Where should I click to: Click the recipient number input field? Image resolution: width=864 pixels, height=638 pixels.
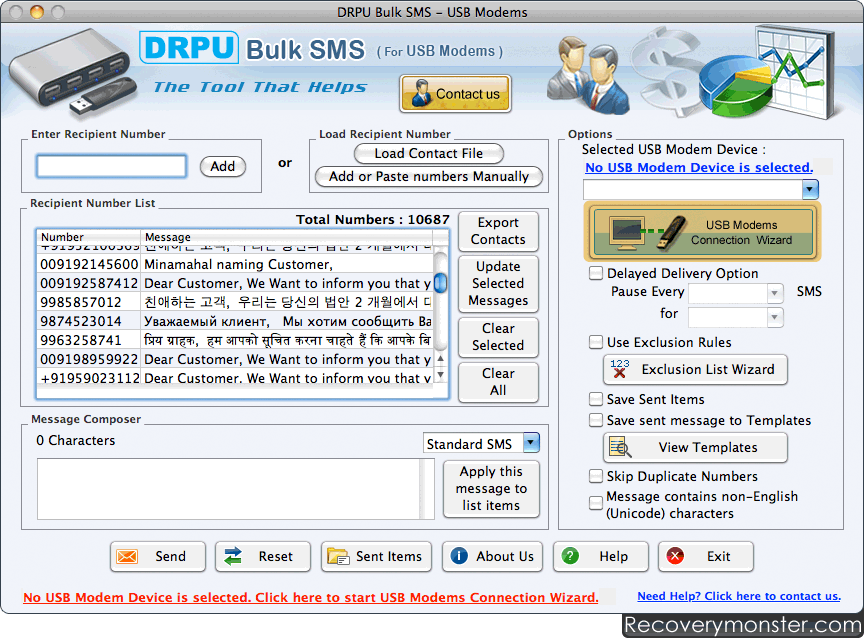point(111,166)
